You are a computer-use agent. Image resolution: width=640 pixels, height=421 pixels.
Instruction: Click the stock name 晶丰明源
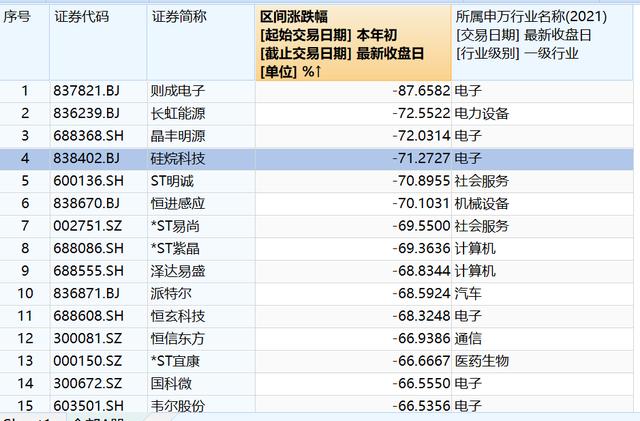coord(178,136)
